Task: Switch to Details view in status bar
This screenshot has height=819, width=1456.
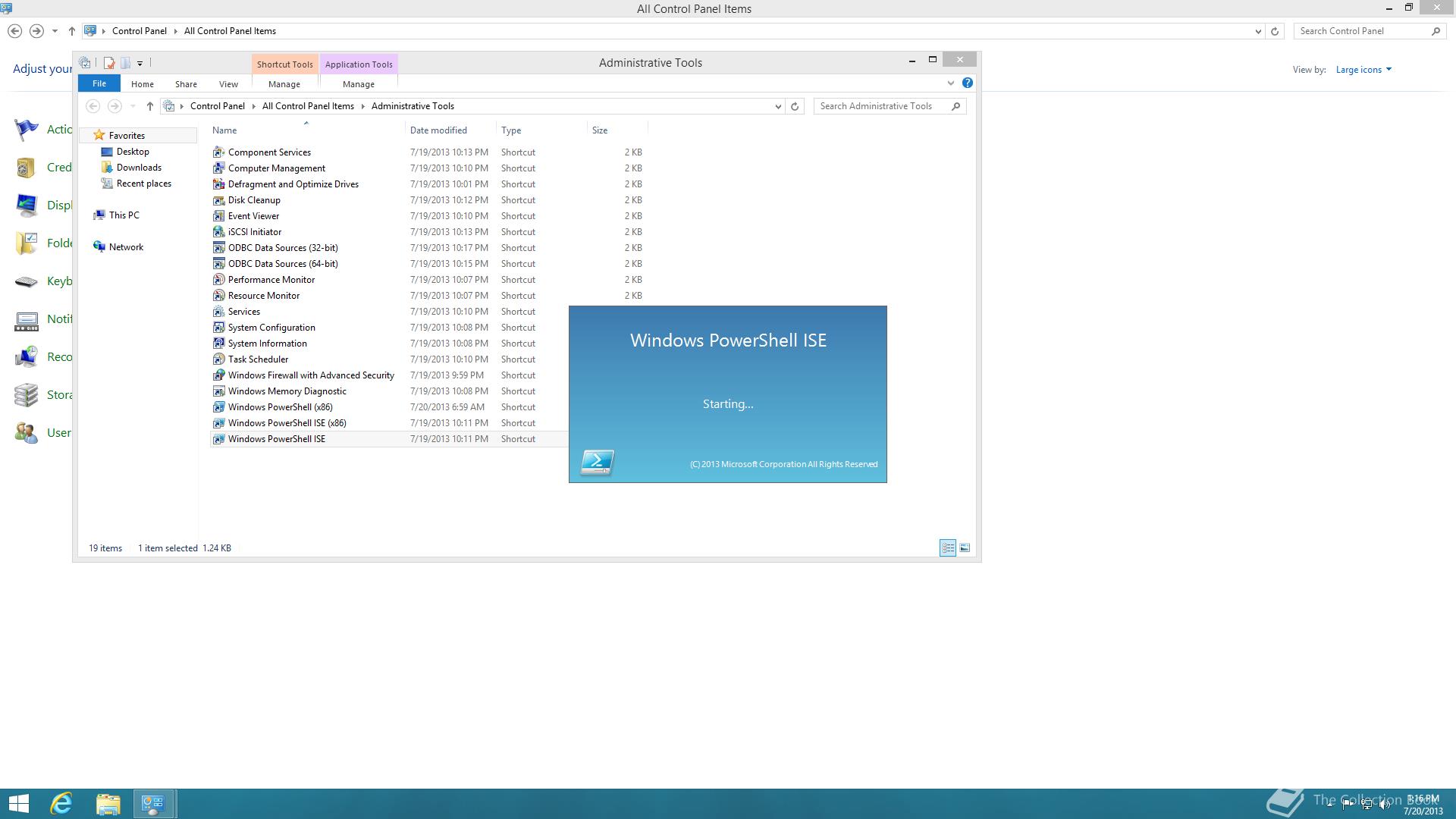Action: tap(948, 548)
